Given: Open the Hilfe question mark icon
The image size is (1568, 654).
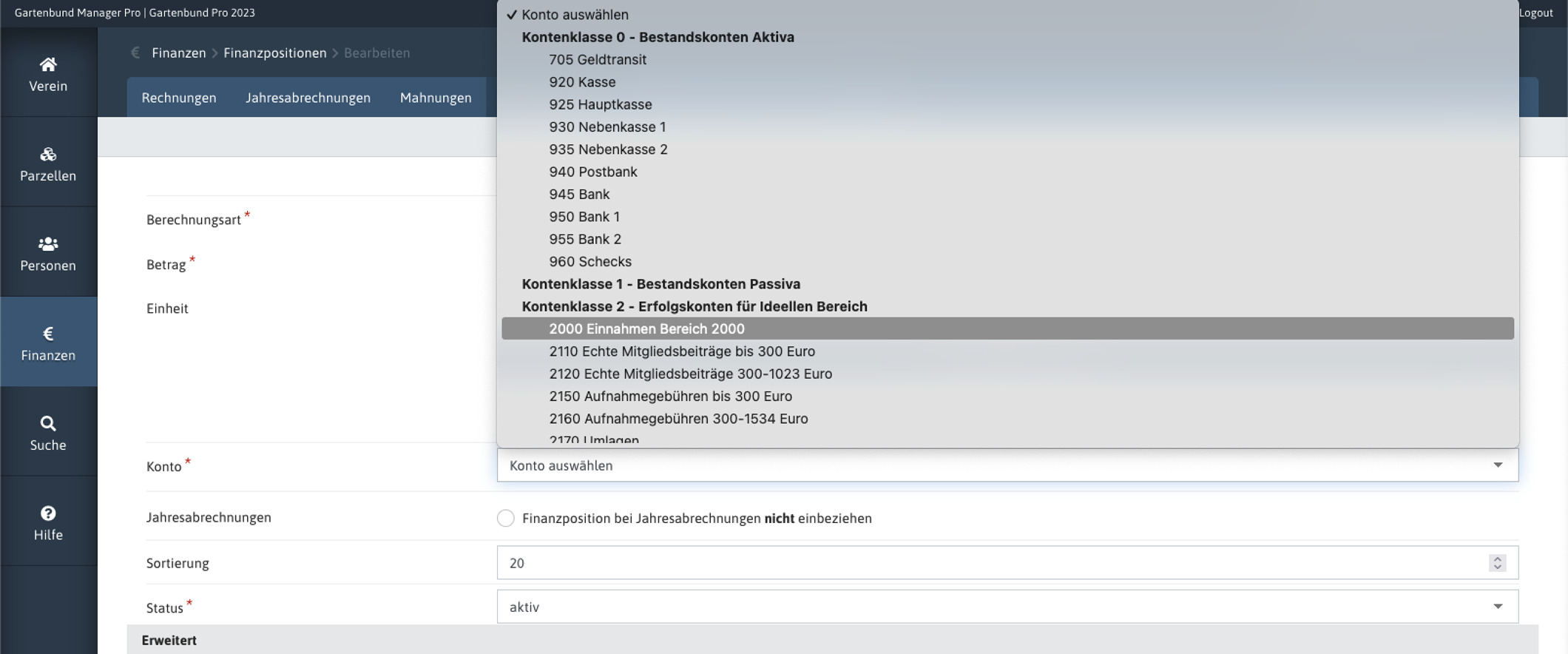Looking at the screenshot, I should [48, 513].
